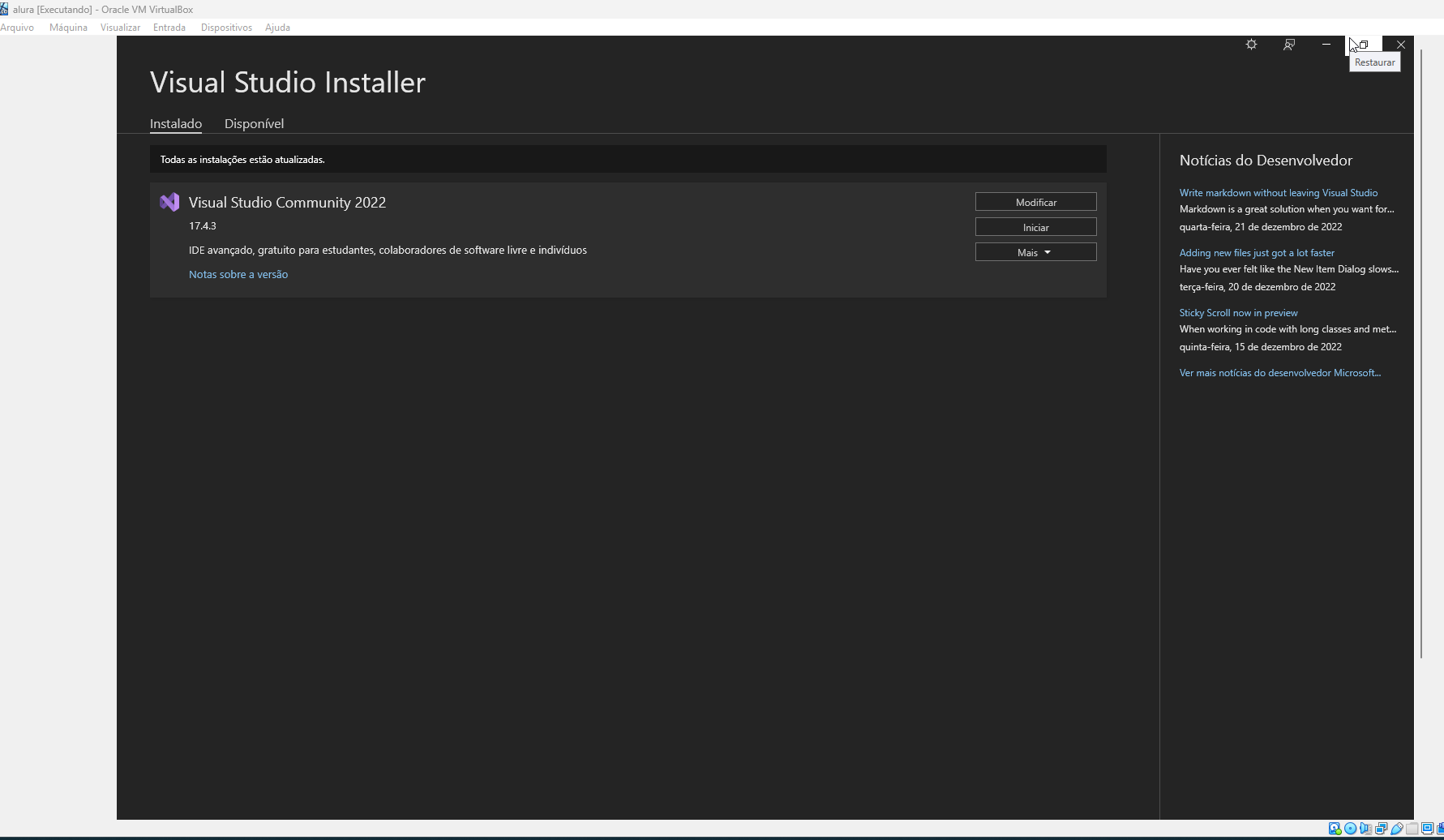Open the Notas sobre a versão link
The width and height of the screenshot is (1444, 840).
(238, 274)
